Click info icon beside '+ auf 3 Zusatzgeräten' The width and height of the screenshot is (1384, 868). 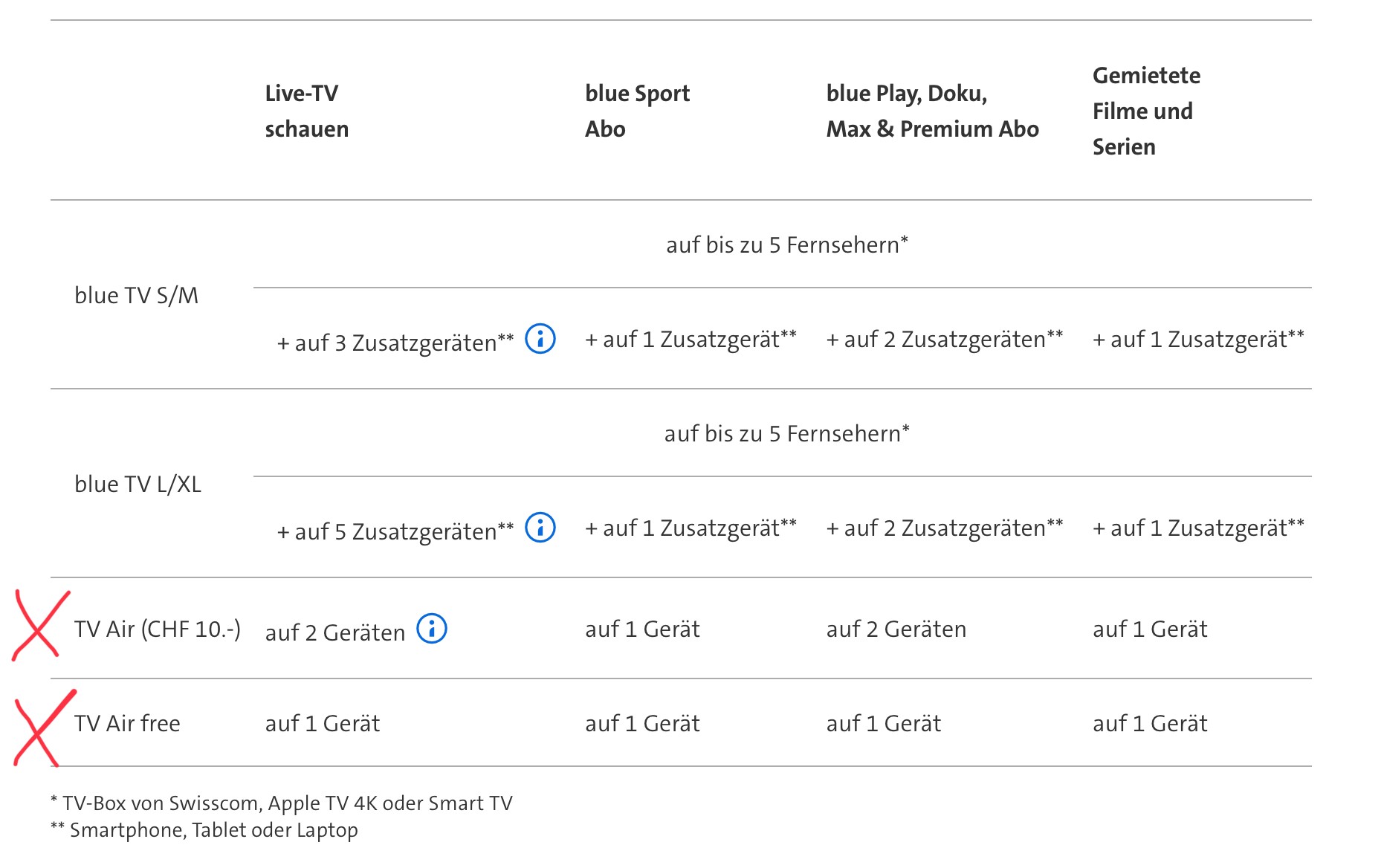coord(540,339)
